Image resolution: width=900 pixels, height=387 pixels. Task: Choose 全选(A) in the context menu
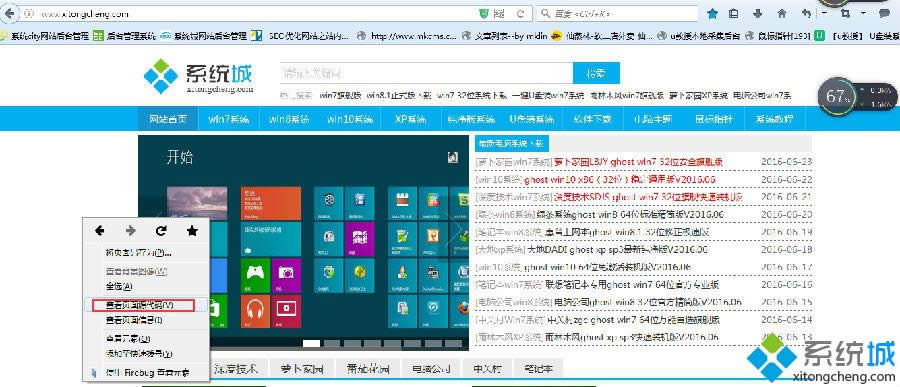pyautogui.click(x=119, y=286)
